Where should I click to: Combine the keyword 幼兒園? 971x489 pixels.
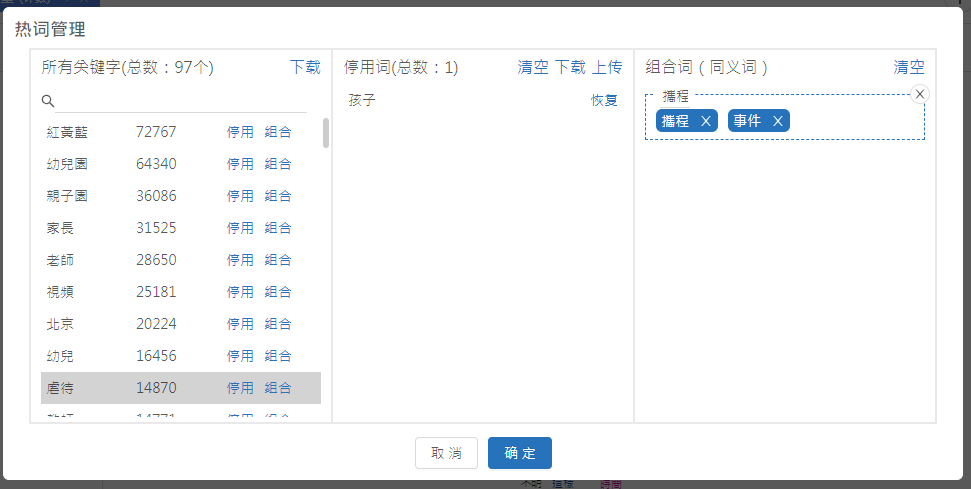(x=278, y=164)
